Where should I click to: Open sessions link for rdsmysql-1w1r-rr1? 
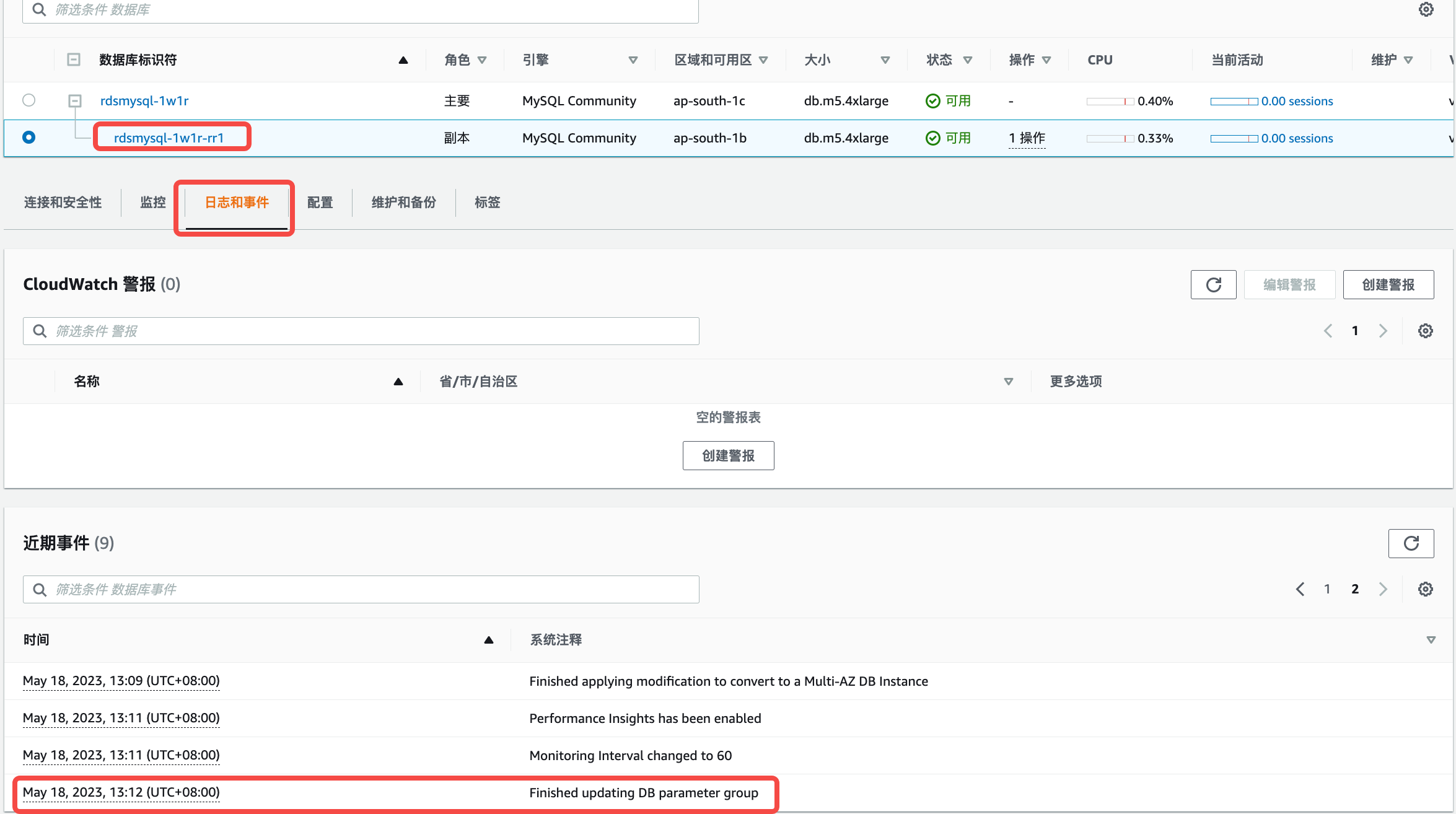tap(1297, 138)
